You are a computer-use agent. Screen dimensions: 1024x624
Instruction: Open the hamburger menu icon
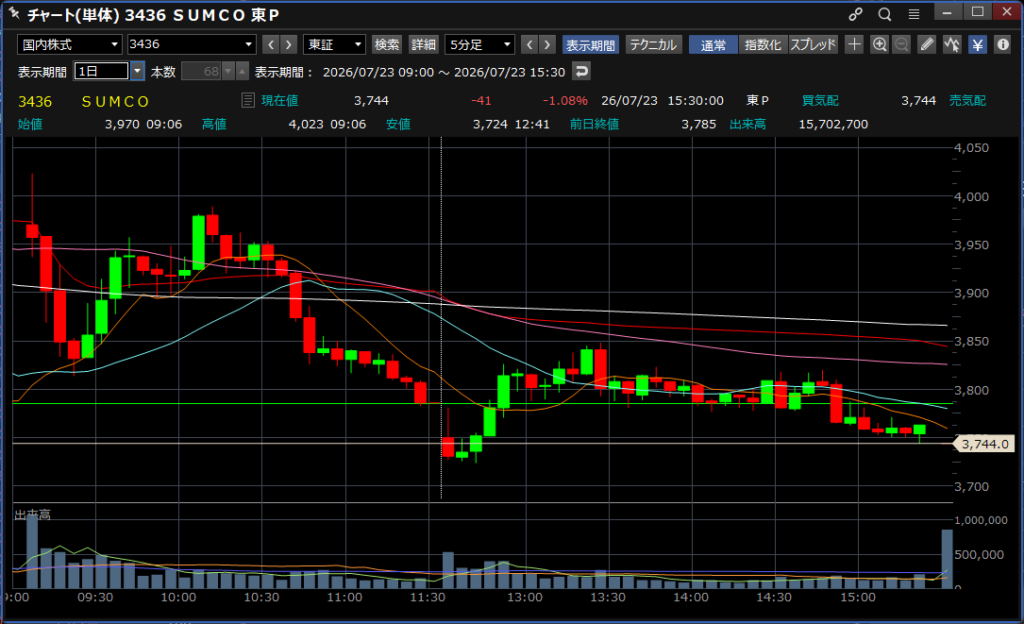914,14
